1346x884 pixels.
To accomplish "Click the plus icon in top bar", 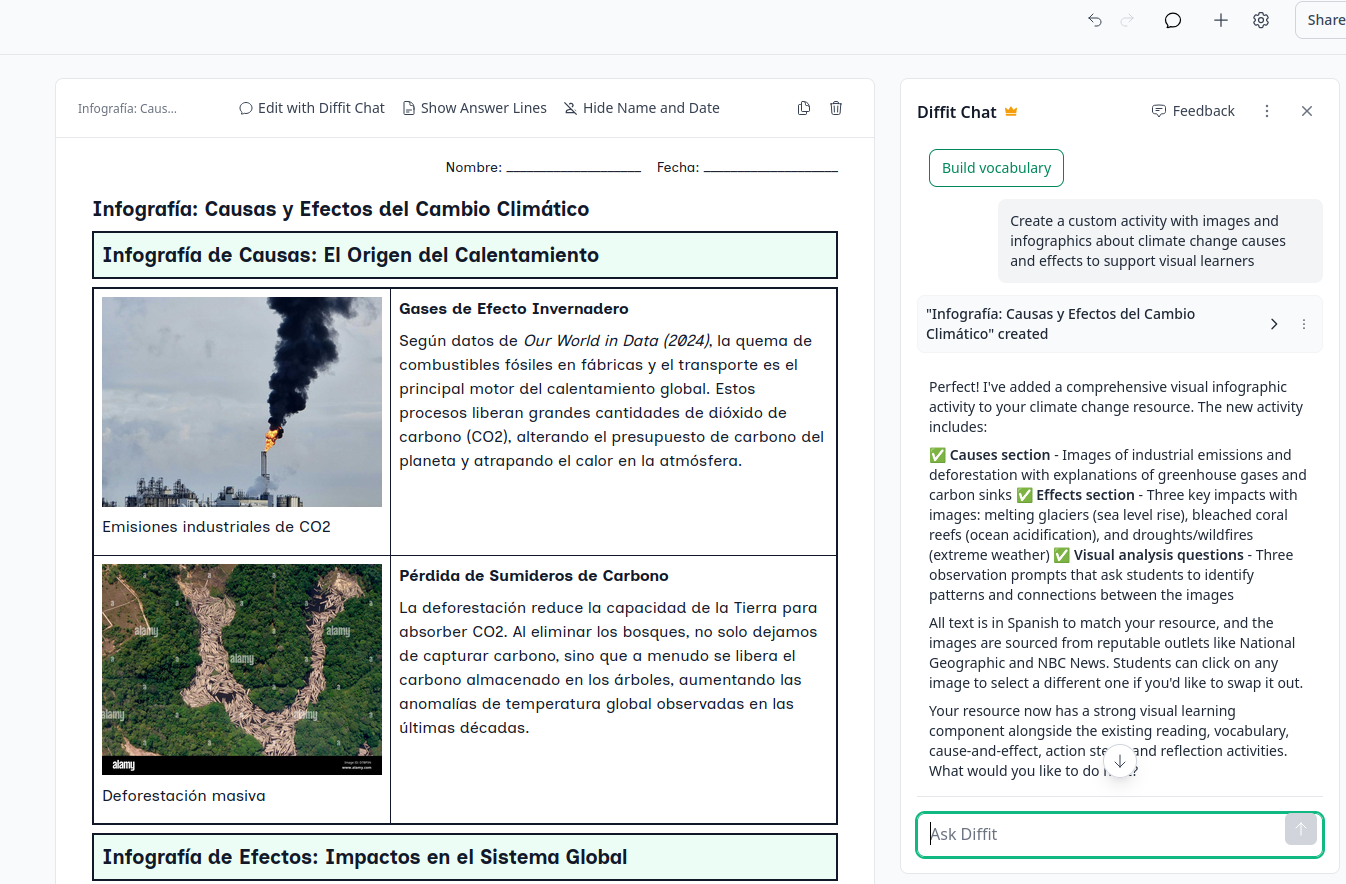I will (x=1220, y=20).
